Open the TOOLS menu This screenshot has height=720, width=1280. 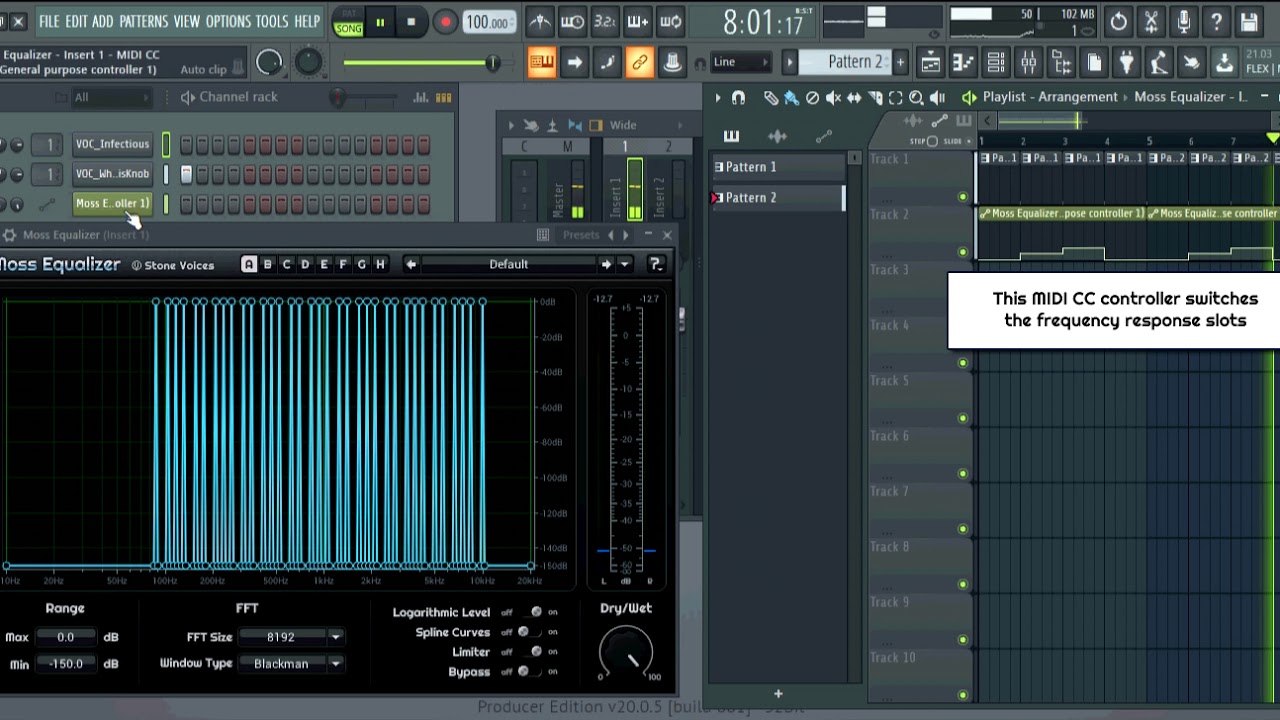coord(272,21)
